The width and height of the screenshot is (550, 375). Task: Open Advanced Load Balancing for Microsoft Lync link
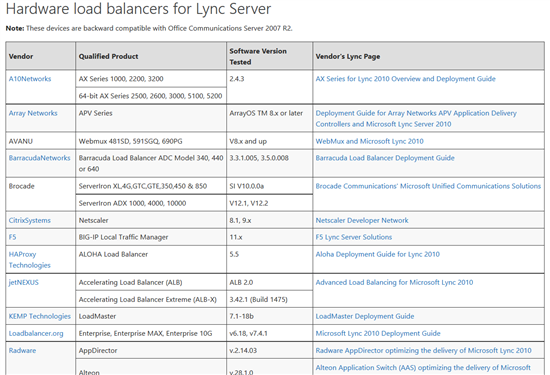pos(394,282)
